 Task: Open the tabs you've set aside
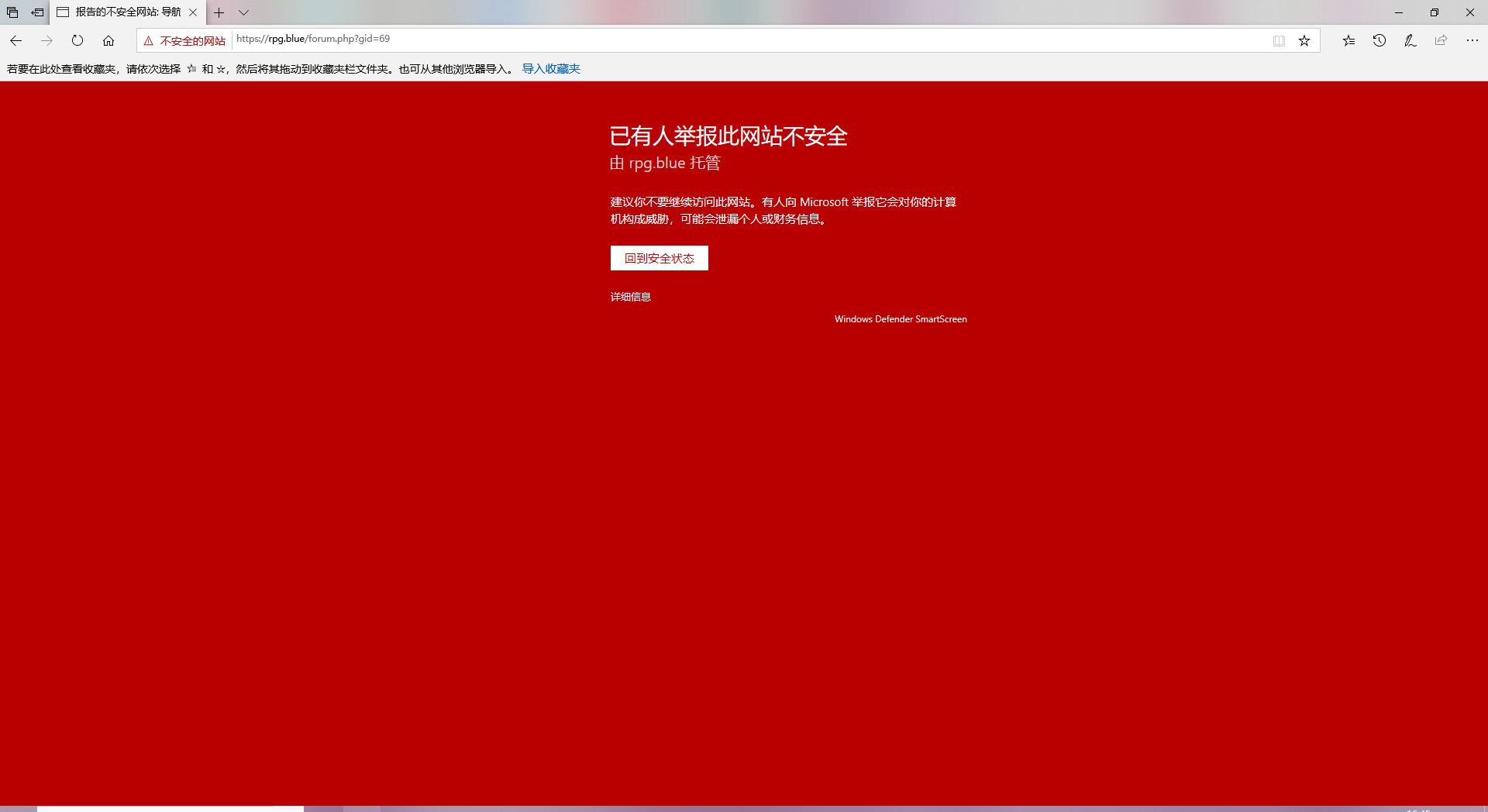(x=12, y=12)
